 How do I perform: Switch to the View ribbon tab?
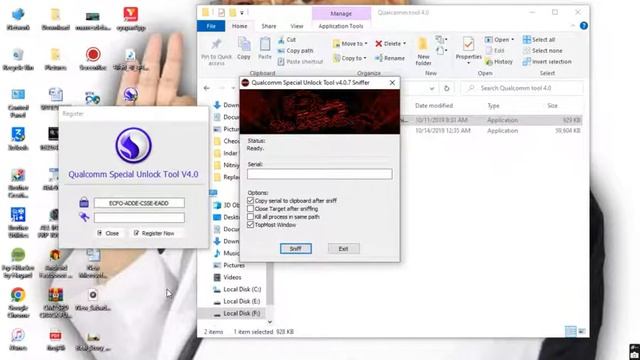(x=297, y=26)
